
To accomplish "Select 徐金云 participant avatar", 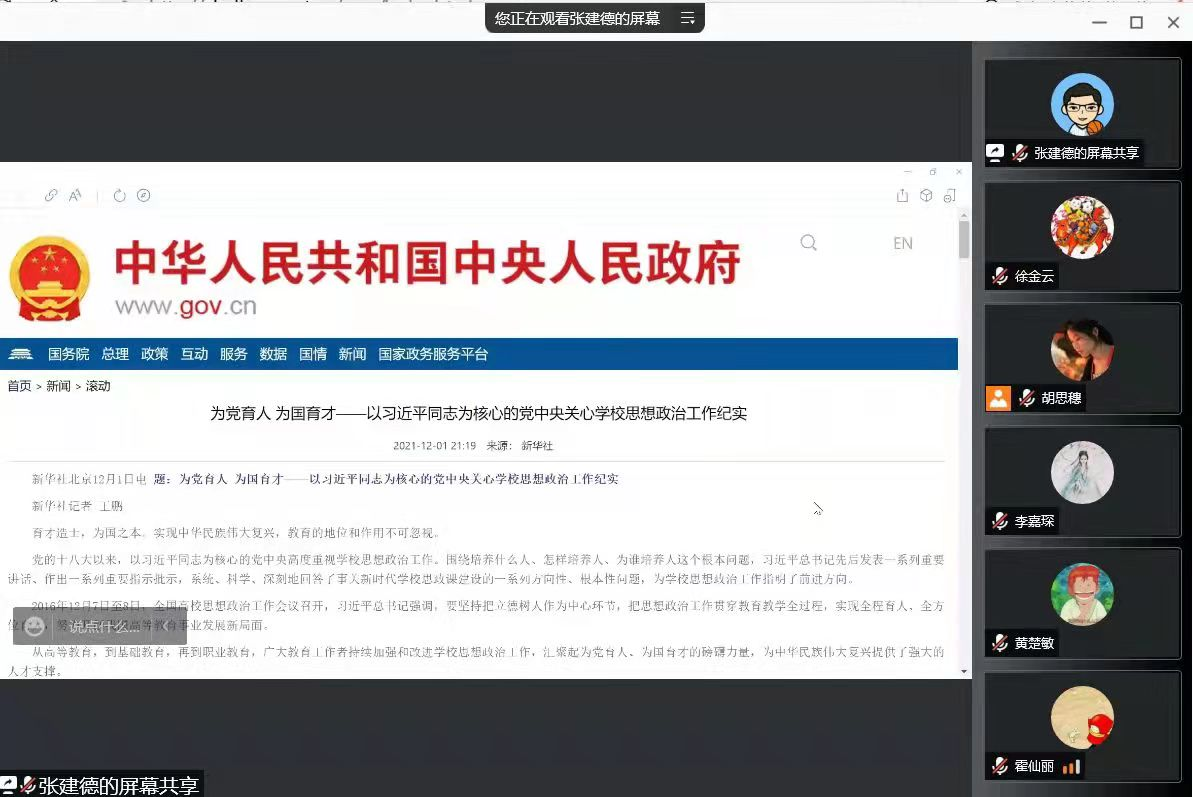I will (x=1082, y=227).
